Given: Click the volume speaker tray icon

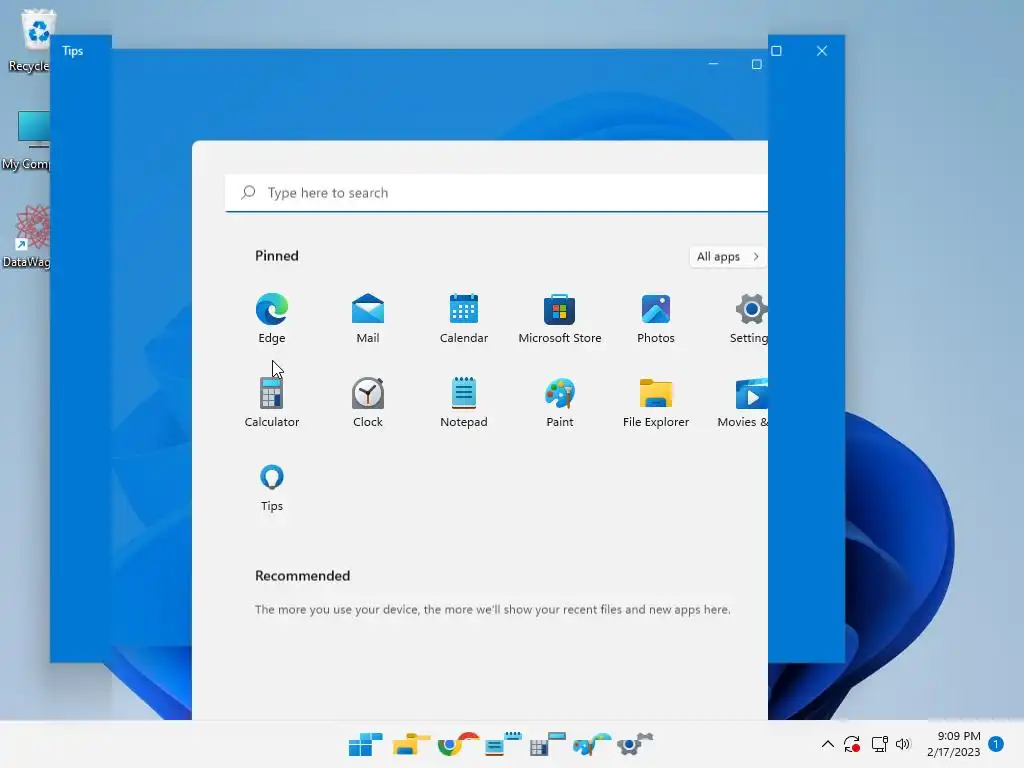Looking at the screenshot, I should 903,744.
